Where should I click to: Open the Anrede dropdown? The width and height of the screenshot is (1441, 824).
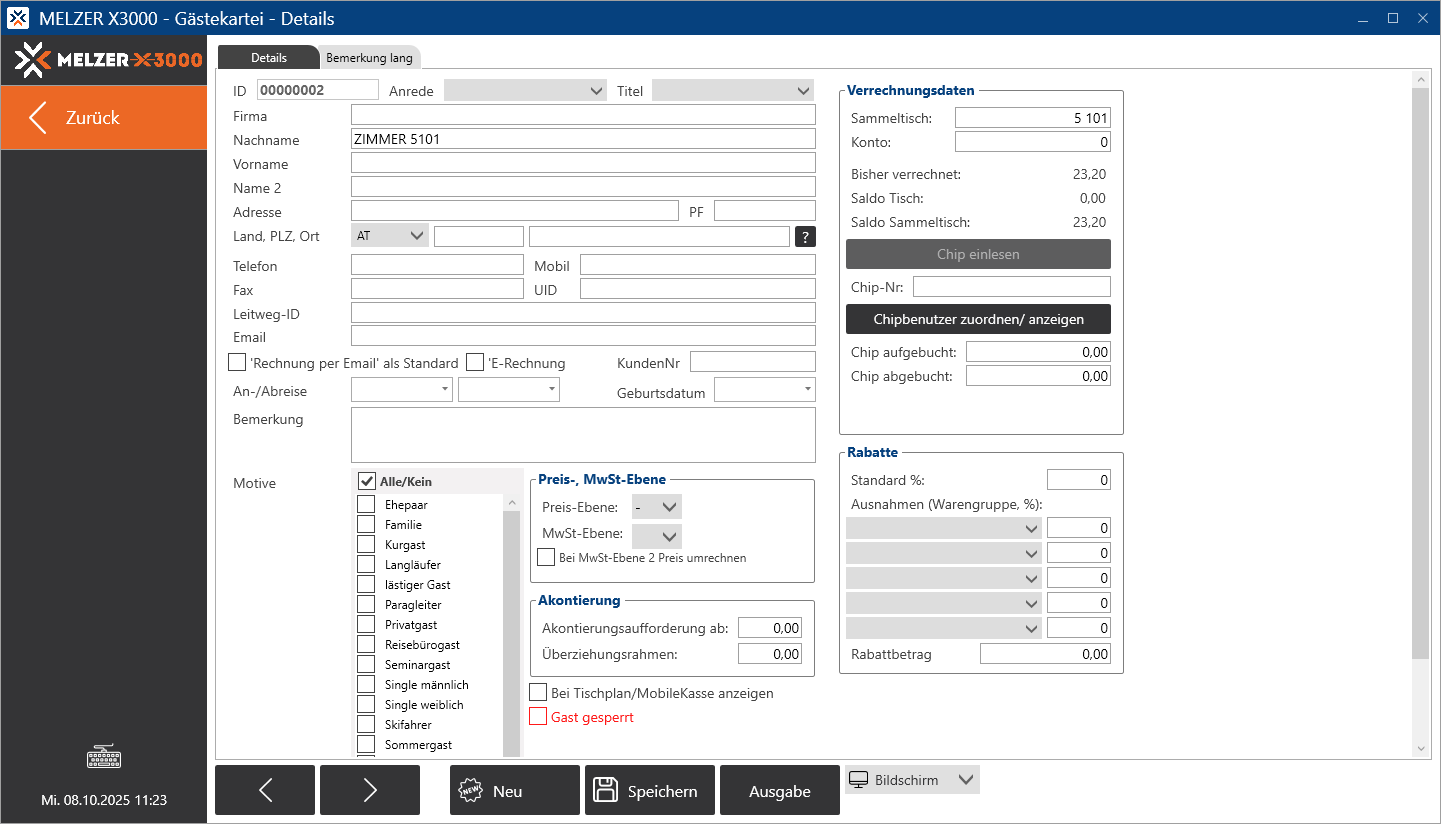(525, 90)
